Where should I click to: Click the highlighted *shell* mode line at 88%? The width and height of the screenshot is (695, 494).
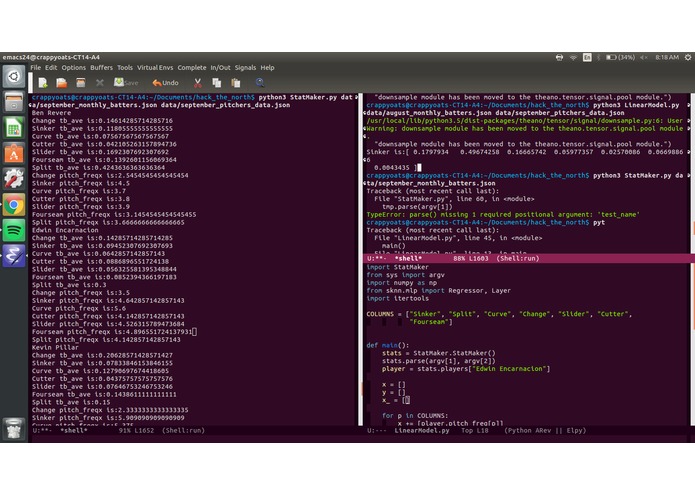pos(529,258)
